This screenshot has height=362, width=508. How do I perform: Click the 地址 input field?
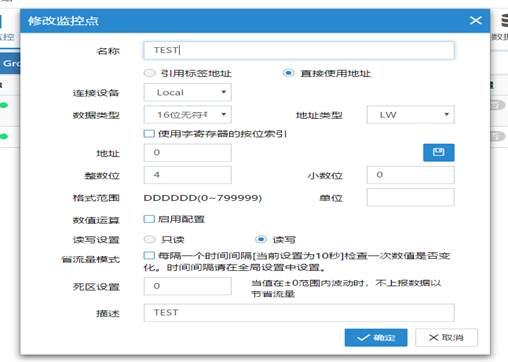(x=188, y=152)
